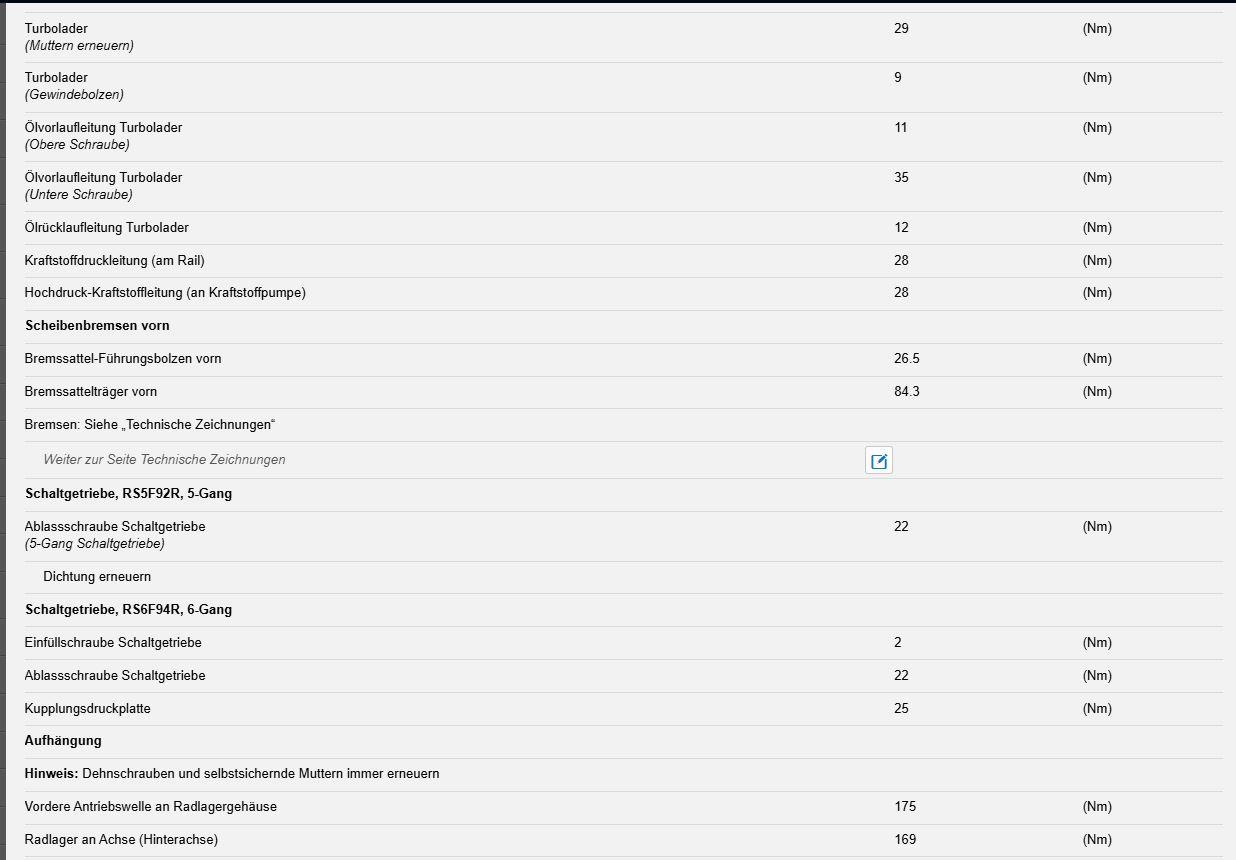The height and width of the screenshot is (860, 1236).
Task: Select the Kupplungsdruckplatte row
Action: click(623, 709)
